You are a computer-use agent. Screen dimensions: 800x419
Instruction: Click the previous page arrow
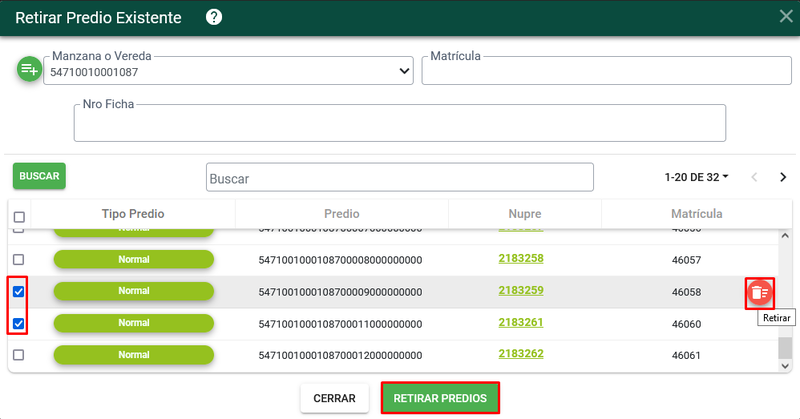click(x=754, y=177)
